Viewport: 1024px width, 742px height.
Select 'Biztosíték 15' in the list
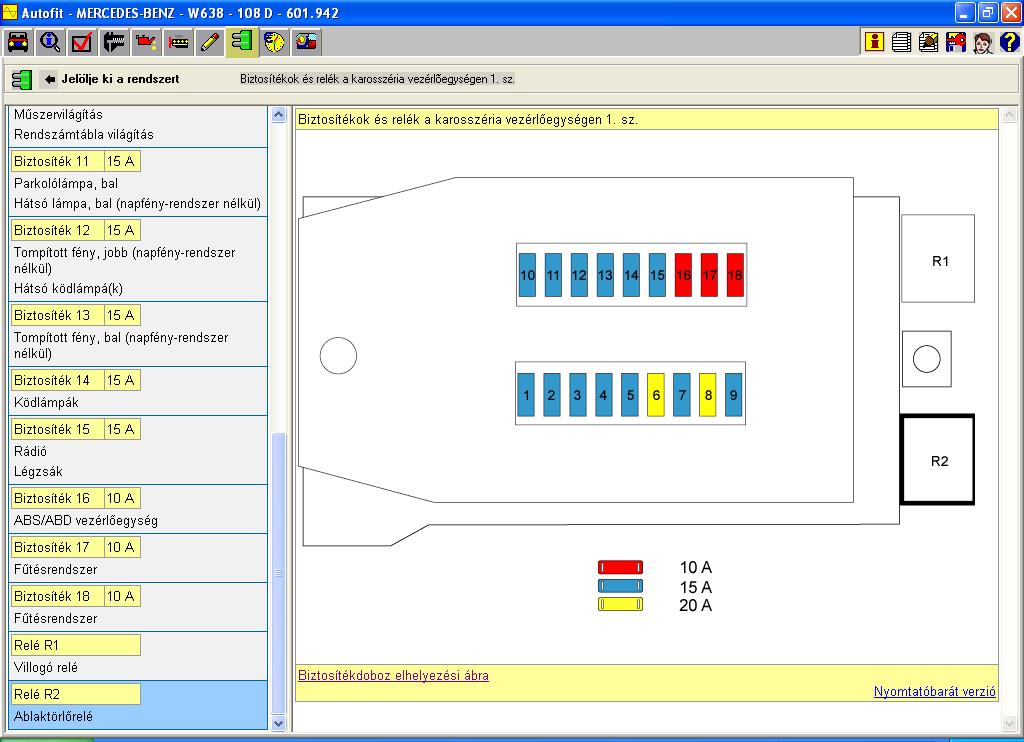57,429
